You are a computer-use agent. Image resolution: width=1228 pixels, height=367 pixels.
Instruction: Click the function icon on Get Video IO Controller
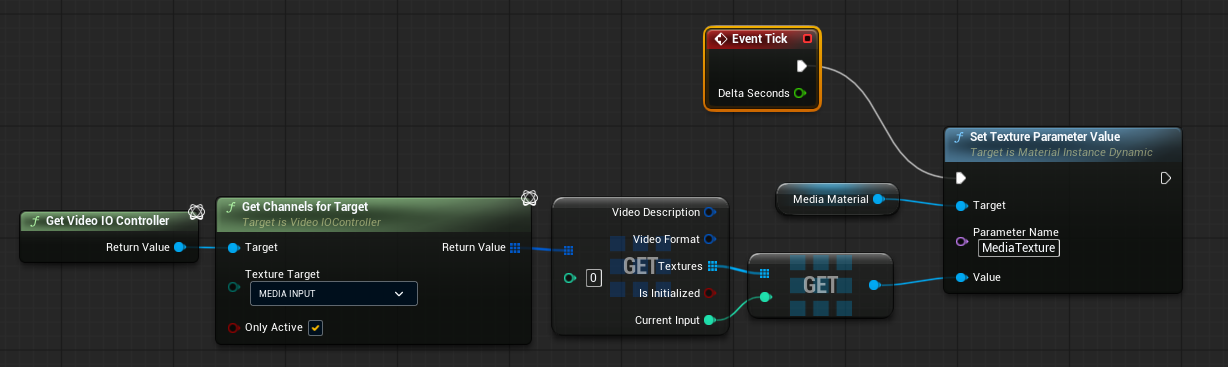tap(35, 221)
